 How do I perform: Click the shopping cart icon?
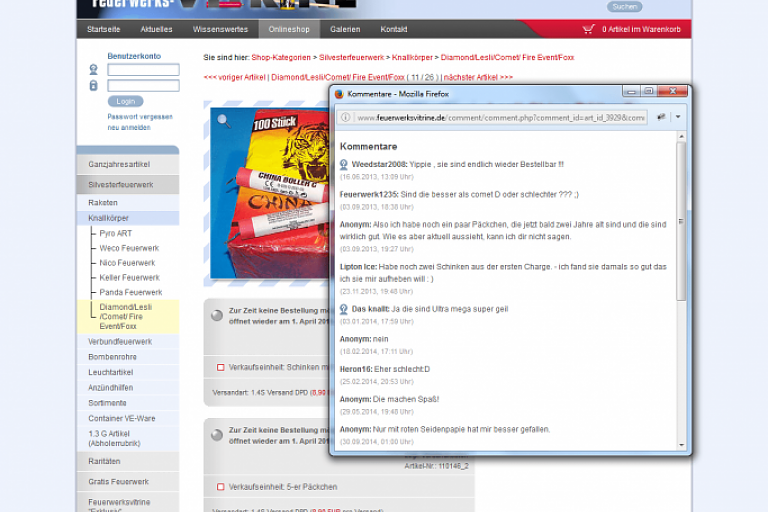[588, 29]
